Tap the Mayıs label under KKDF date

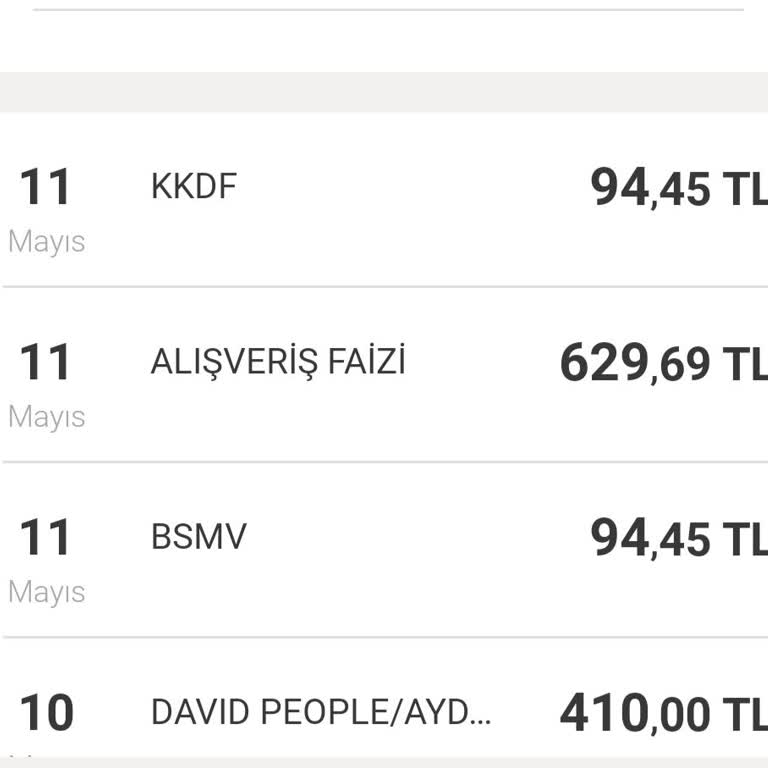[46, 242]
